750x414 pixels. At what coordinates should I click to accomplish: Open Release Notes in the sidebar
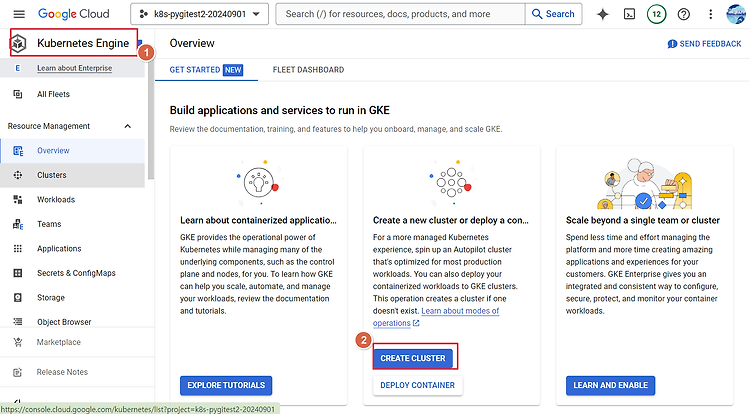coord(62,372)
